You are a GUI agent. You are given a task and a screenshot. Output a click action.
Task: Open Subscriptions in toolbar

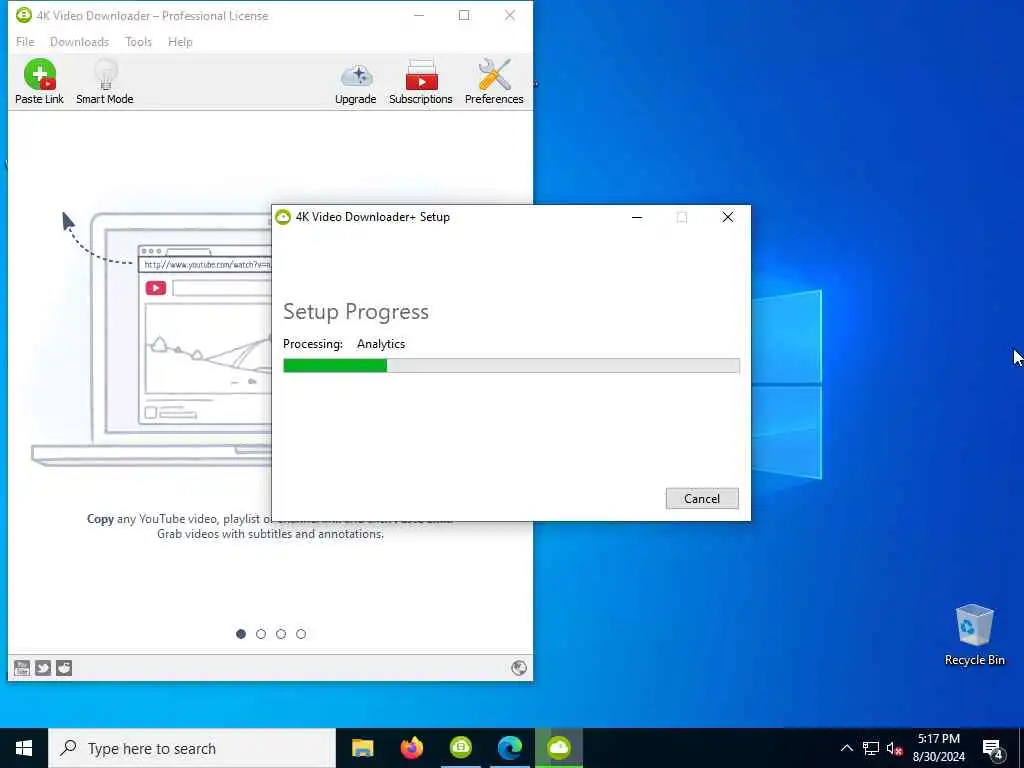coord(421,82)
